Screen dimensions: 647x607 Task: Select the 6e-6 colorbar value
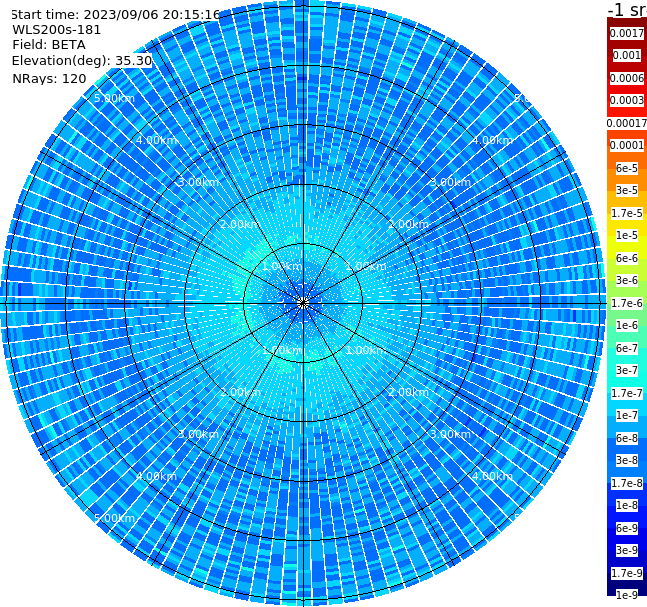[627, 258]
